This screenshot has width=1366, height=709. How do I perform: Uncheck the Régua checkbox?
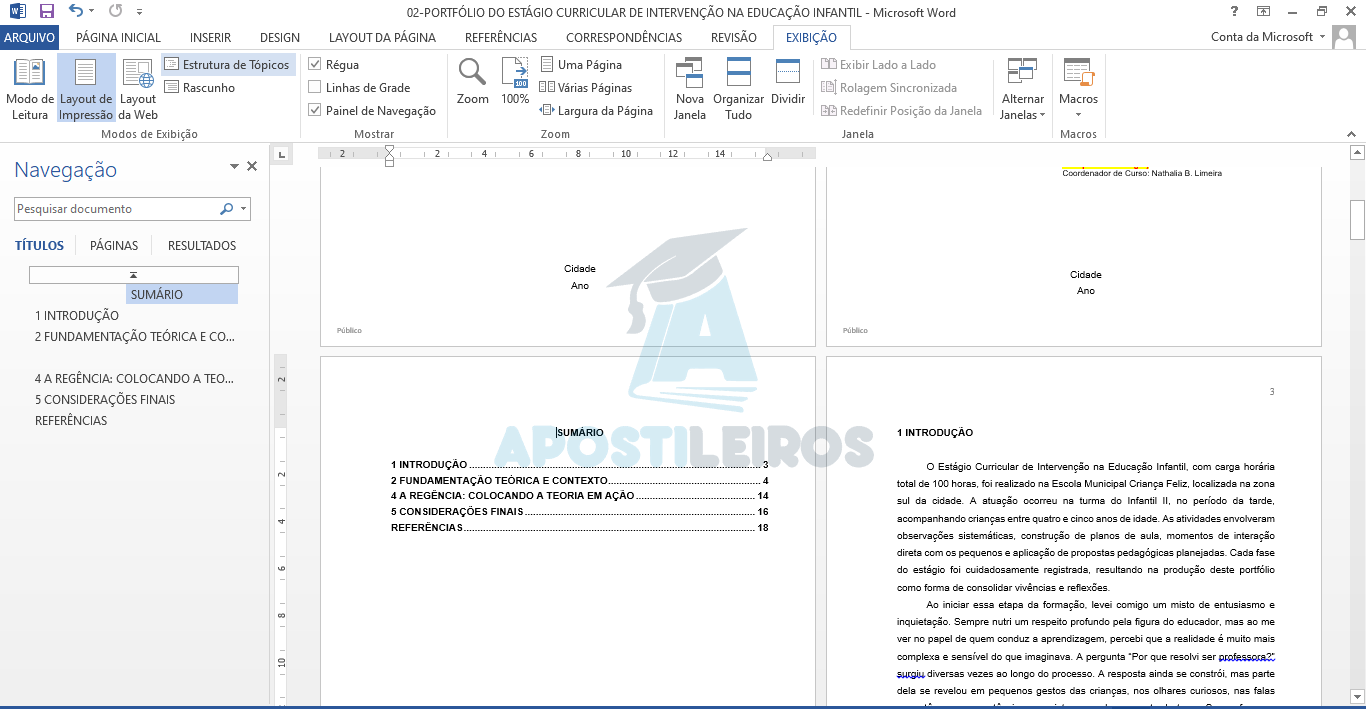point(315,65)
